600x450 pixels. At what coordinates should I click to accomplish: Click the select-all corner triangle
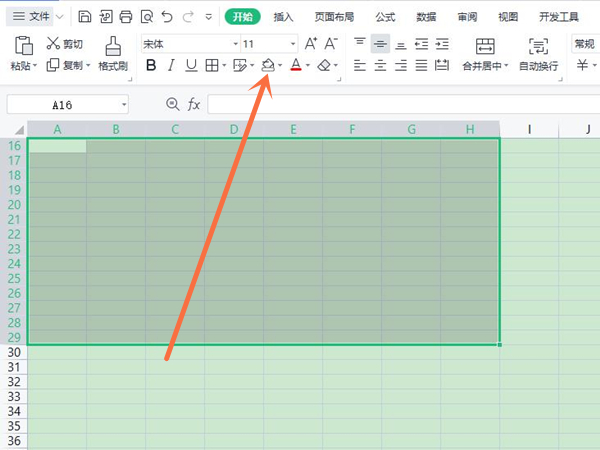(19, 130)
